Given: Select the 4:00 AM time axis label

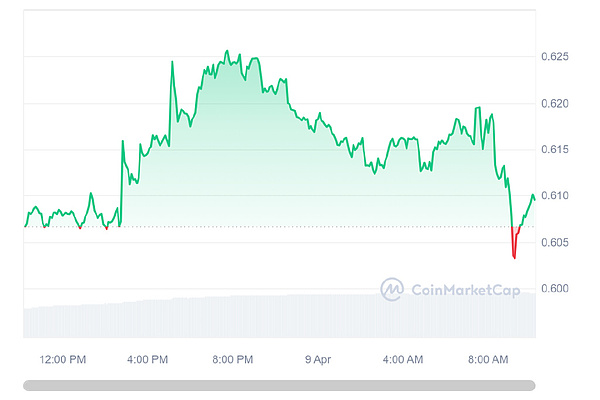Looking at the screenshot, I should pyautogui.click(x=404, y=359).
